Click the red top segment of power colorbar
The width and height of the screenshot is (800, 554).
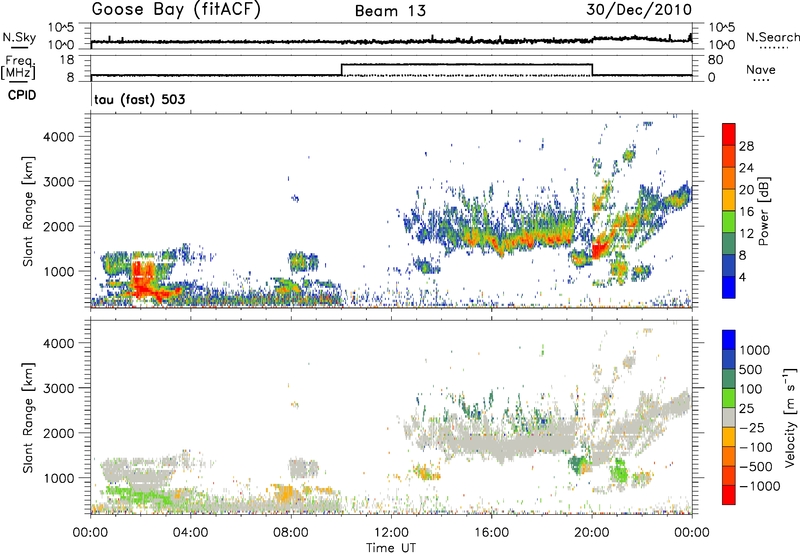tap(729, 134)
